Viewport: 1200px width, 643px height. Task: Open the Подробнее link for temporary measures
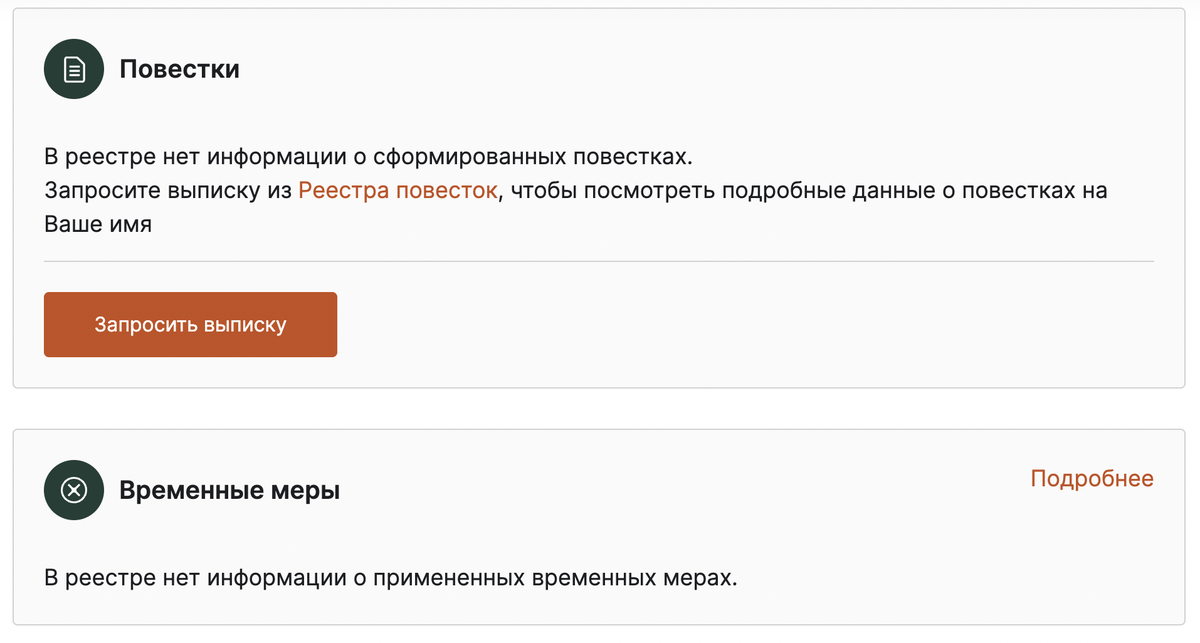1091,479
